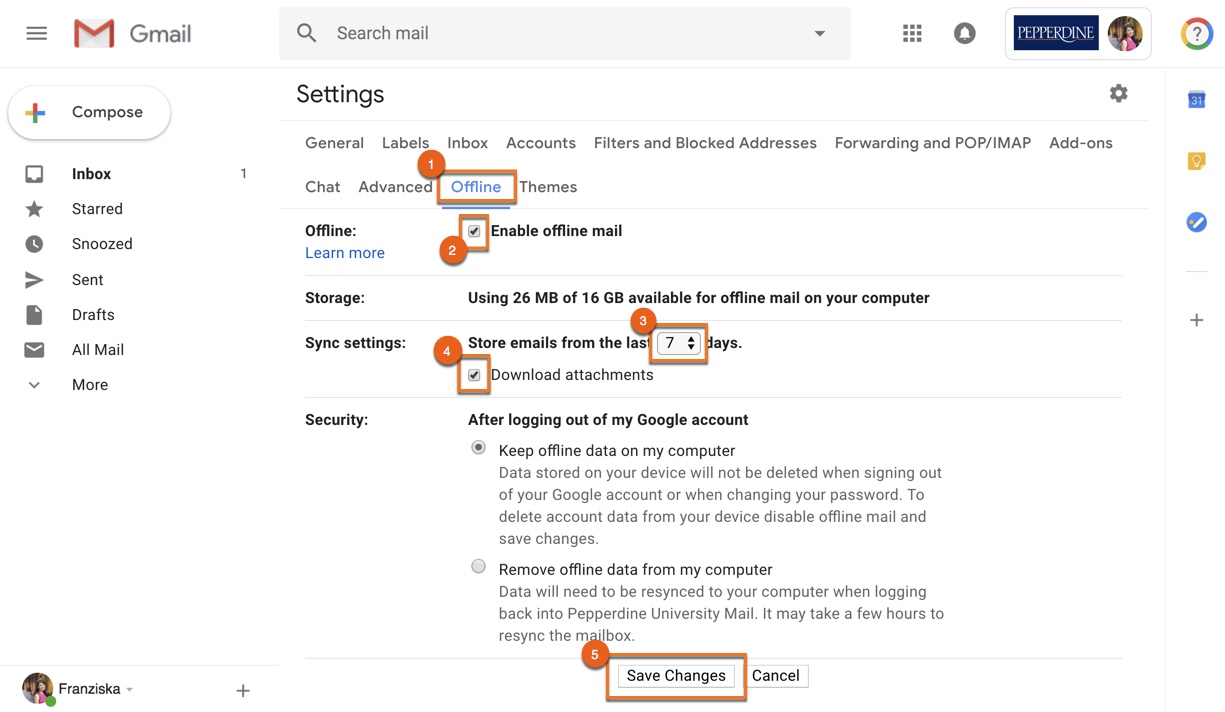
Task: Open Gmail notifications bell
Action: (x=964, y=32)
